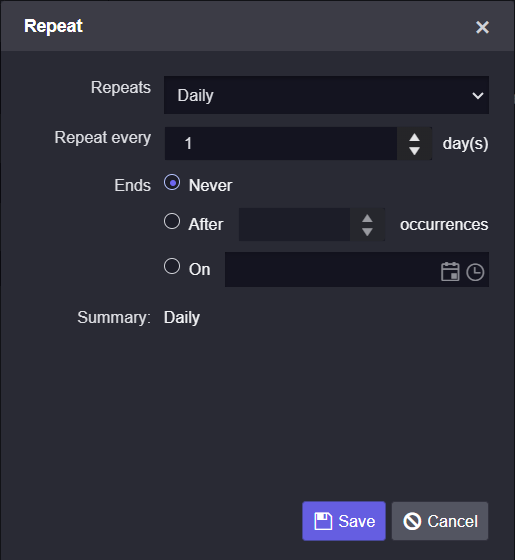Click the Save button
Image resolution: width=515 pixels, height=560 pixels.
(344, 521)
